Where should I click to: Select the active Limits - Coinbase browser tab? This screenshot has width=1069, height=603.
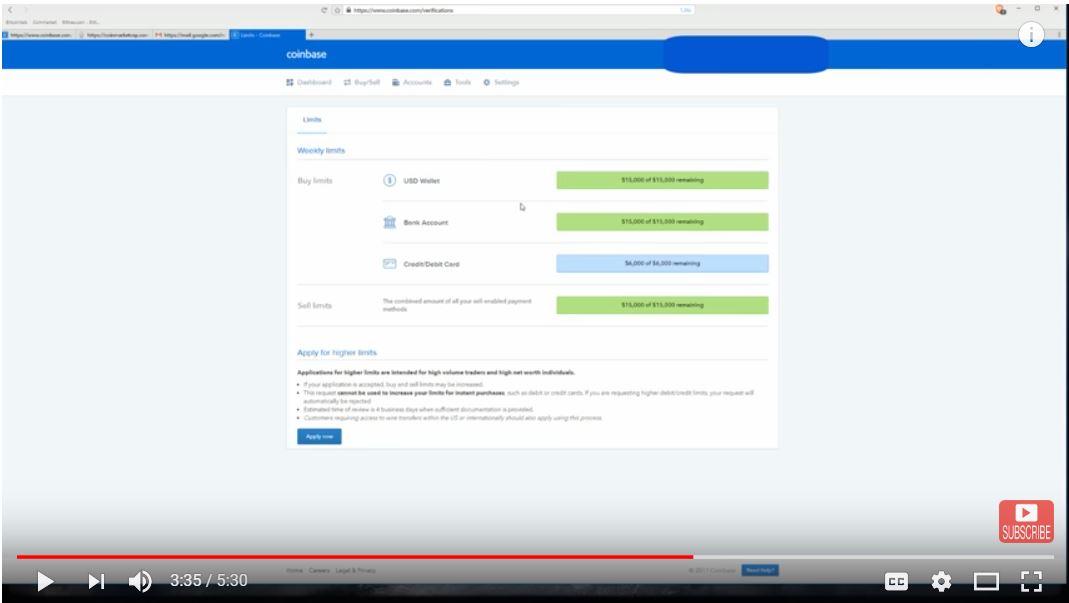pyautogui.click(x=267, y=35)
